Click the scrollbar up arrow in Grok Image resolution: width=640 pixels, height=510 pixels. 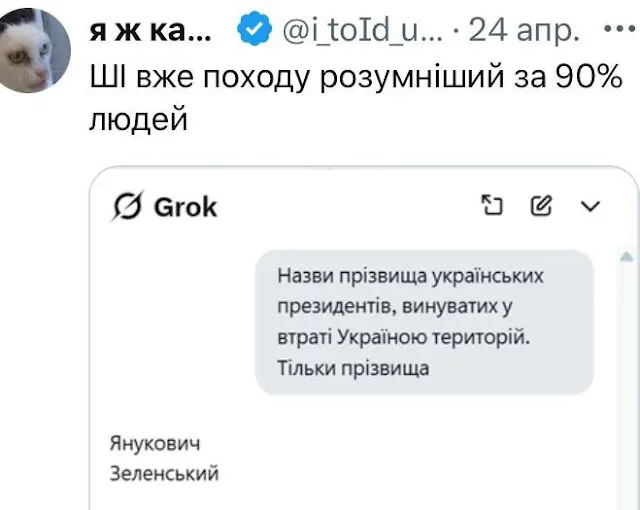625,258
